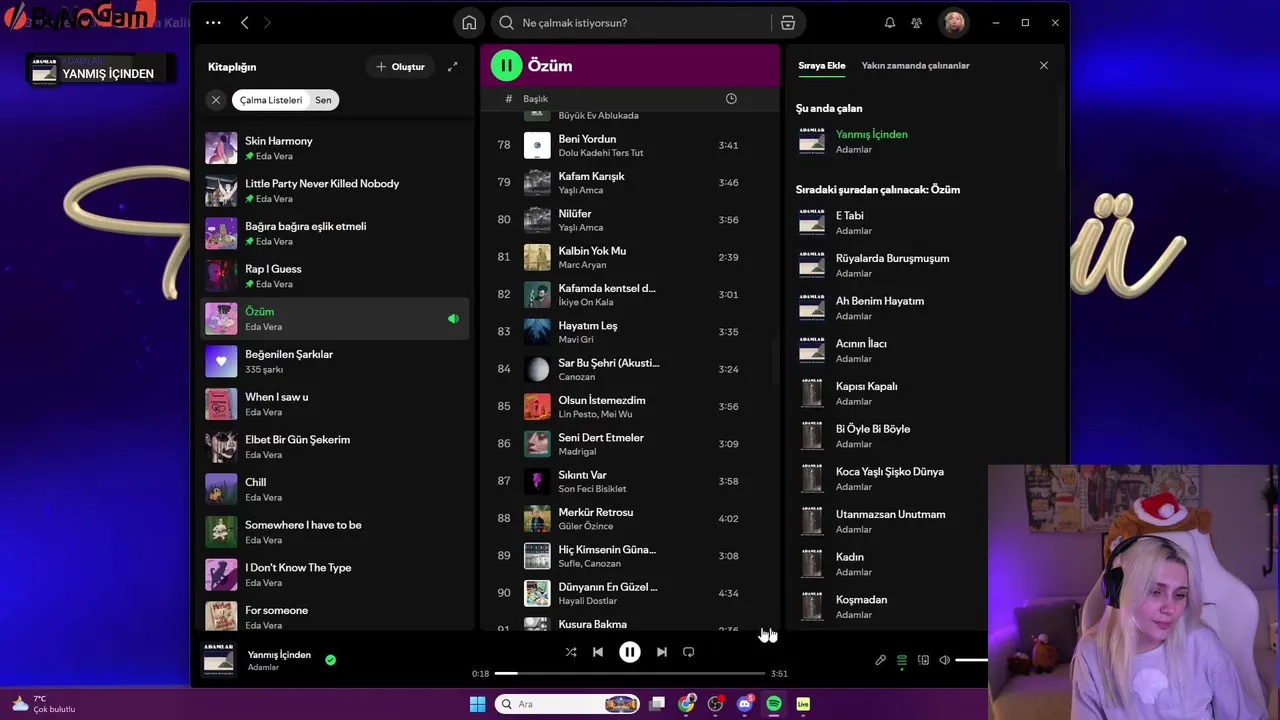Go forward with the right arrow

pyautogui.click(x=267, y=23)
